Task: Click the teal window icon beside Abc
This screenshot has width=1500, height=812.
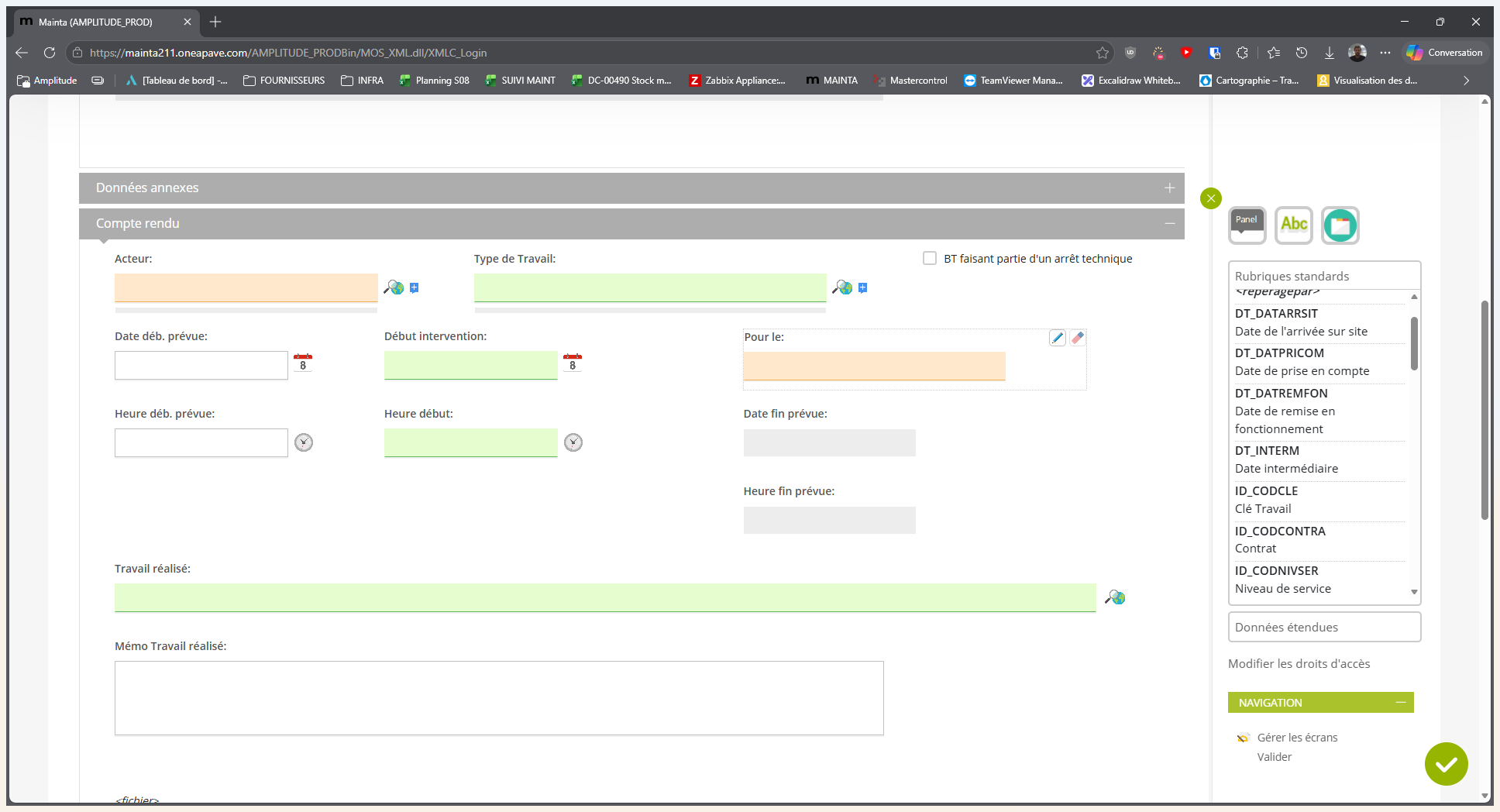Action: point(1340,225)
